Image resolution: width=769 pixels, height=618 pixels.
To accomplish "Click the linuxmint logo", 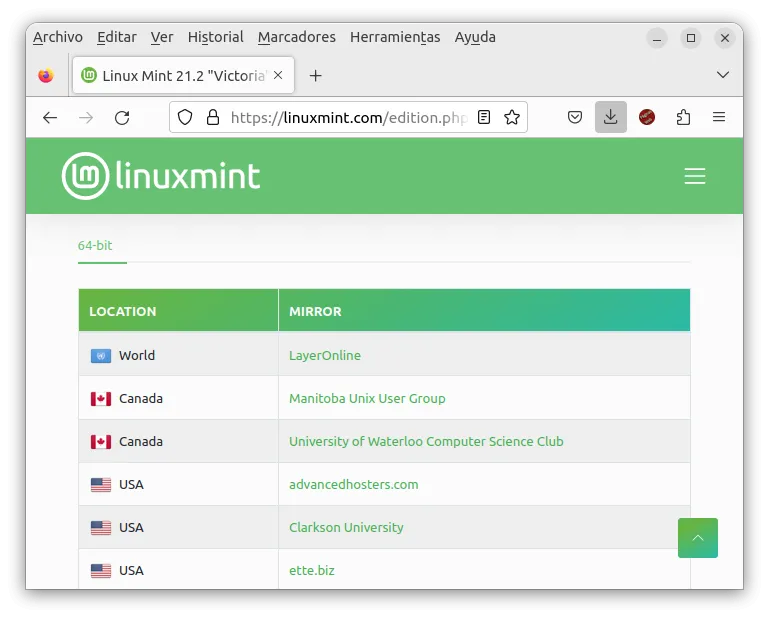I will (x=161, y=176).
